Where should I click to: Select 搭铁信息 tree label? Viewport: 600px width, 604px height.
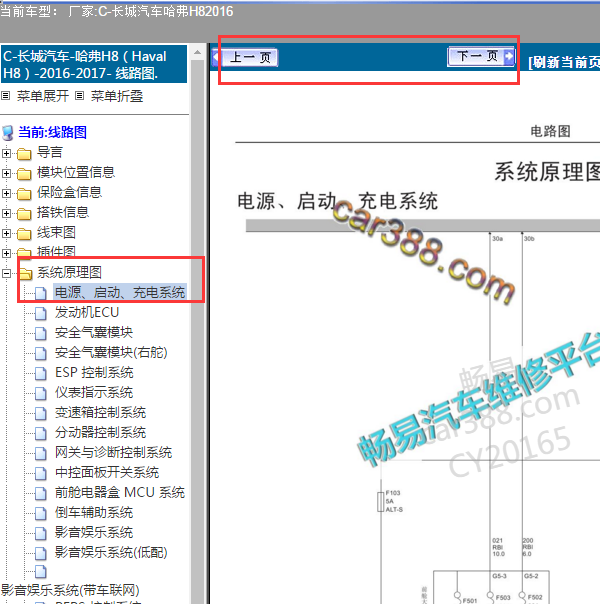[x=63, y=212]
